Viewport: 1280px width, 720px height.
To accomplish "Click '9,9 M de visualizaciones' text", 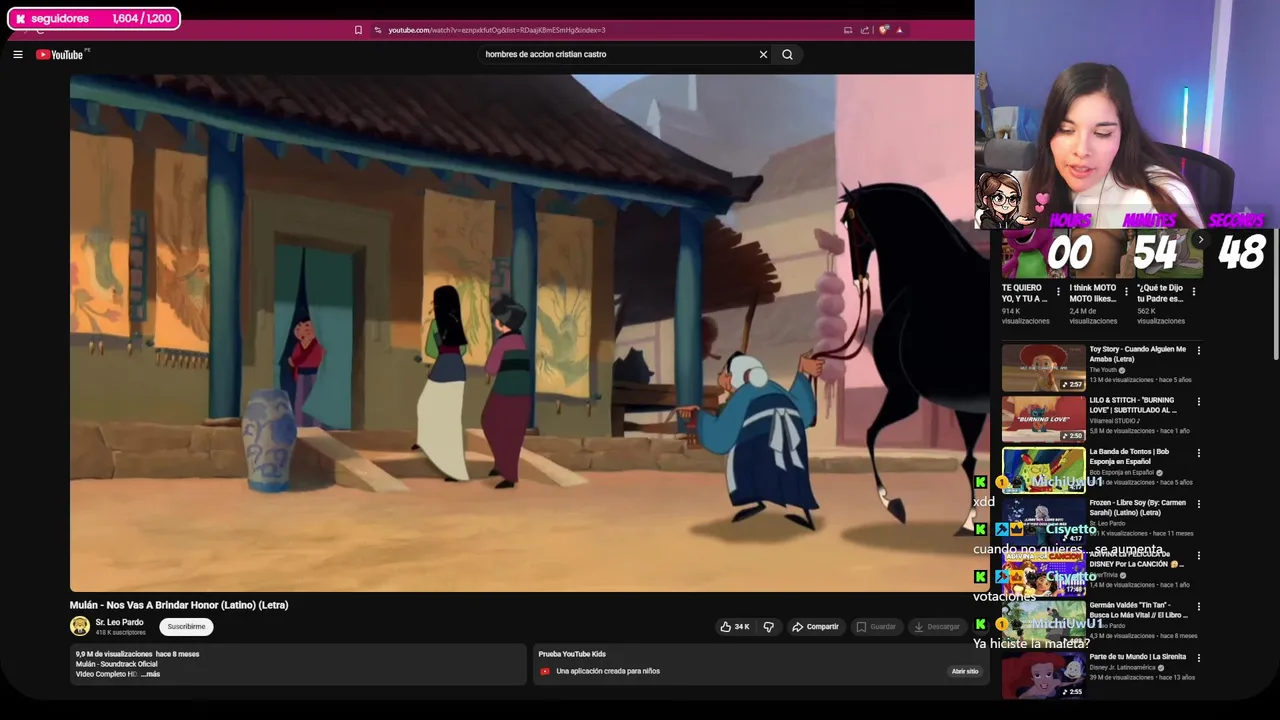I will point(114,654).
